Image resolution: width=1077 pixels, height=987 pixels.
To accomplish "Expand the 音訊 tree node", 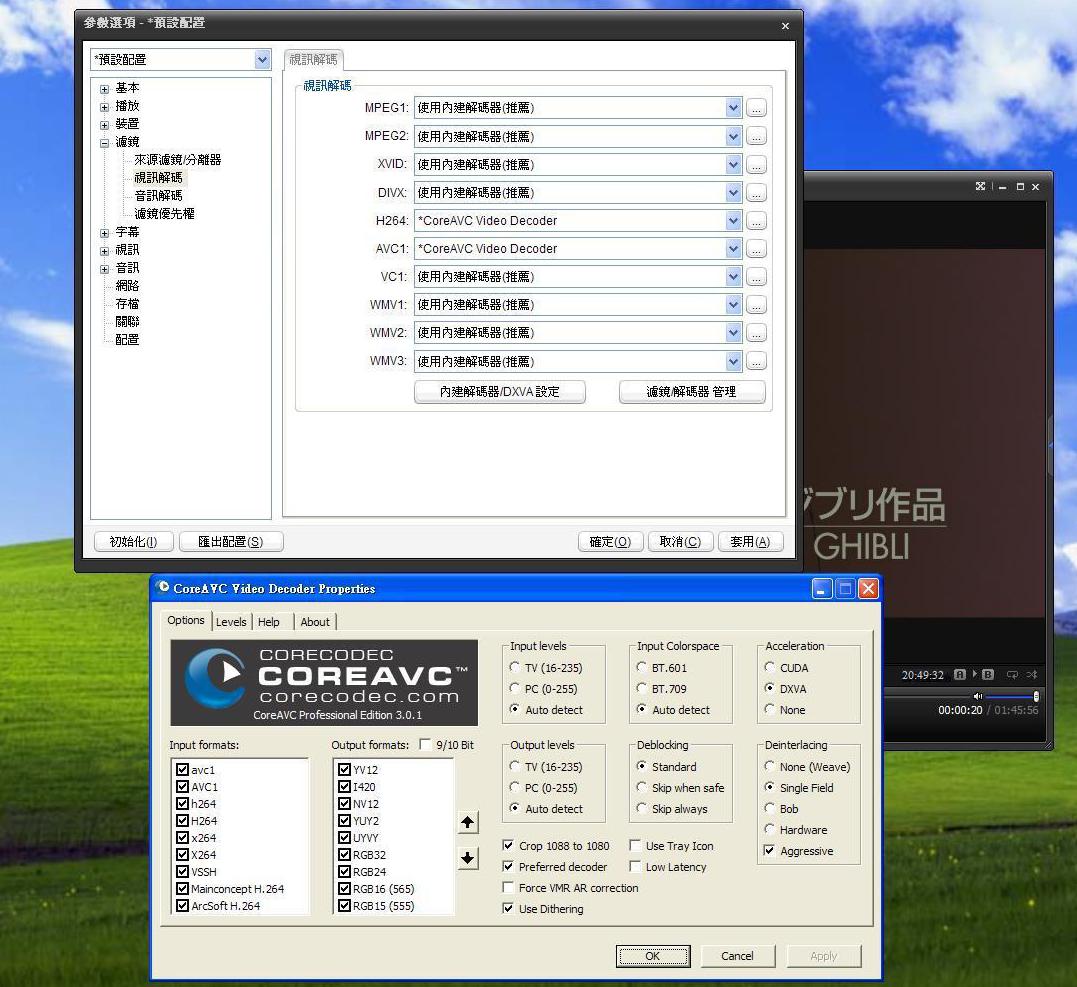I will [x=104, y=269].
